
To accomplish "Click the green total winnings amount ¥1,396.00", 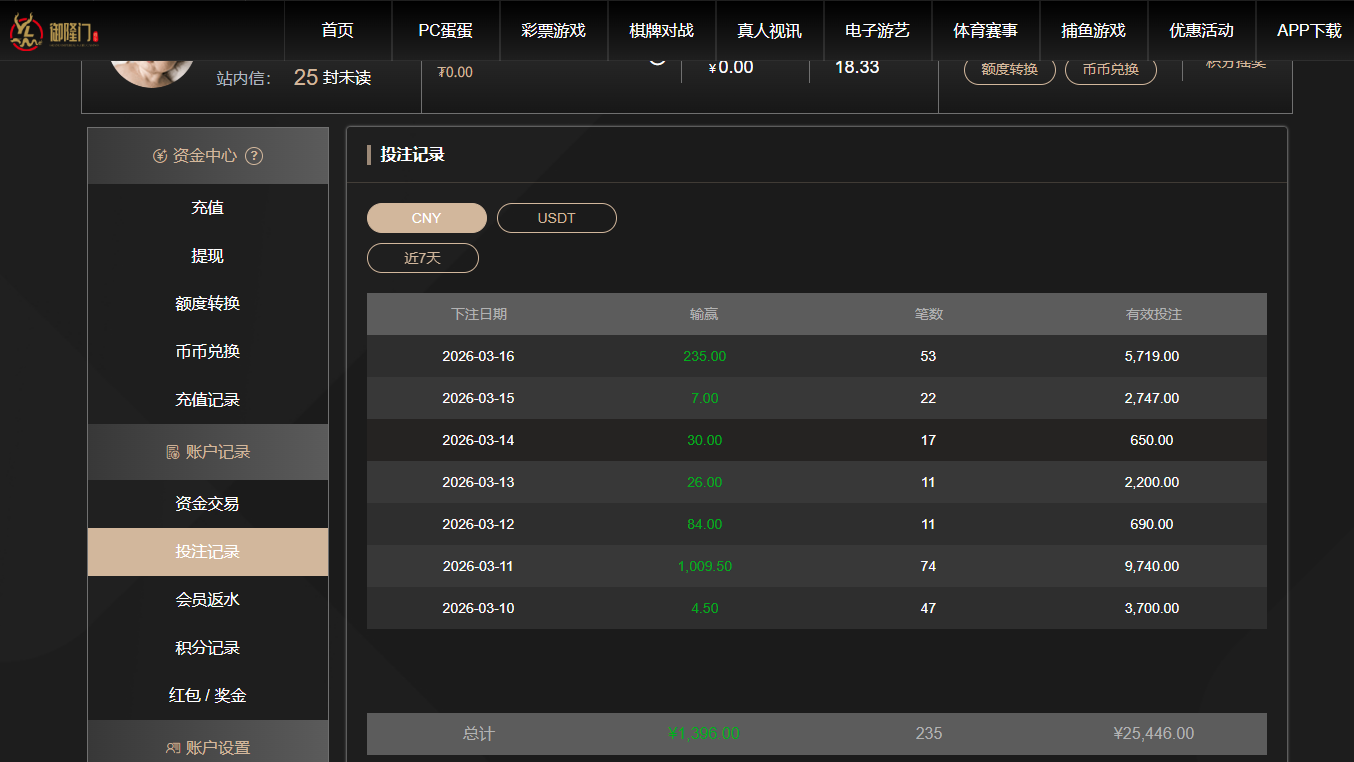I will [703, 733].
